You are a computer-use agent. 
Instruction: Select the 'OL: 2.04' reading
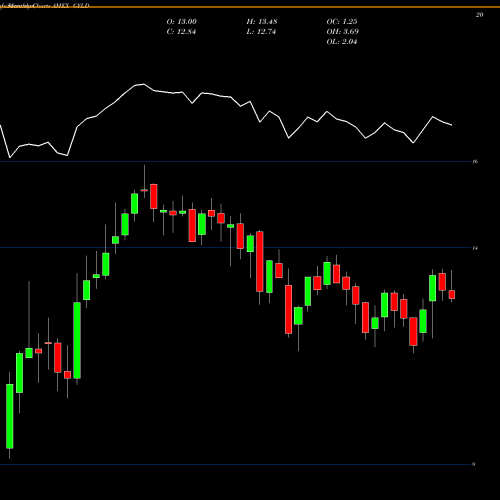342,42
